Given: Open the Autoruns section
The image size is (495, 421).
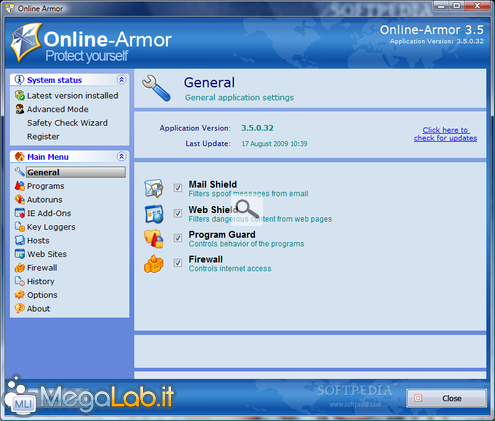Looking at the screenshot, I should coord(44,200).
